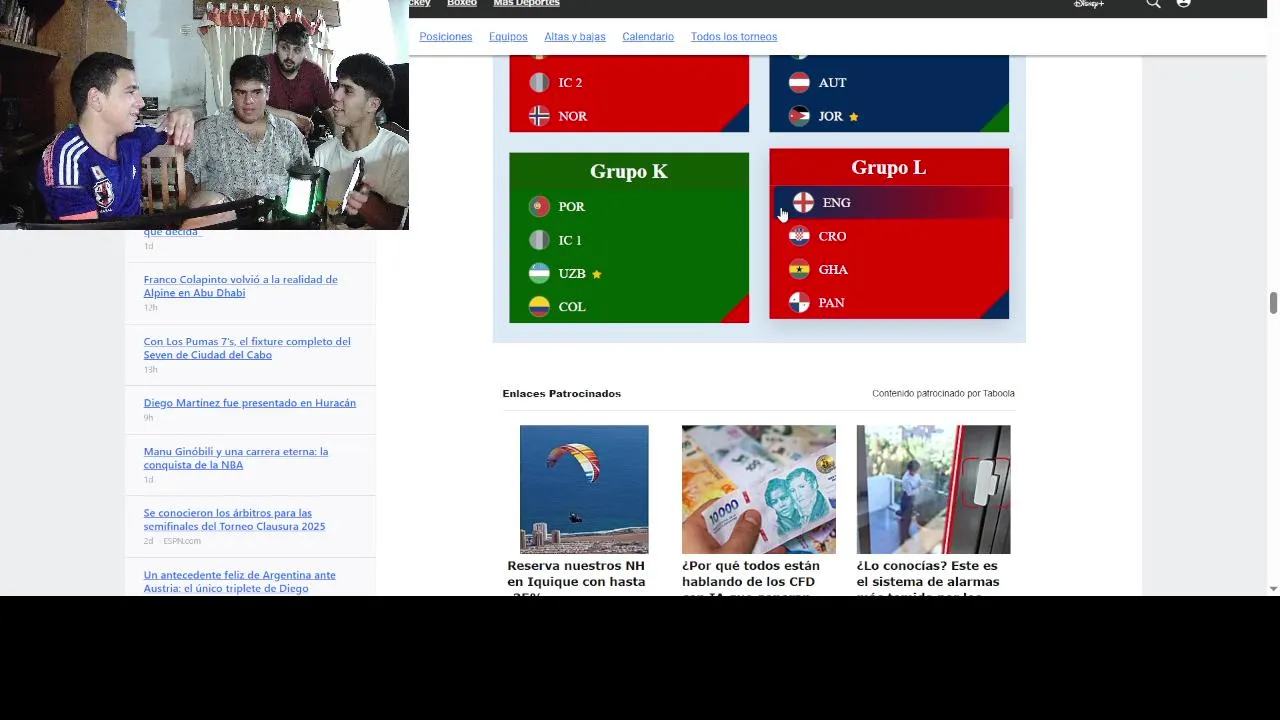Click the Disney+ logo in header
The height and width of the screenshot is (720, 1280).
point(1089,4)
